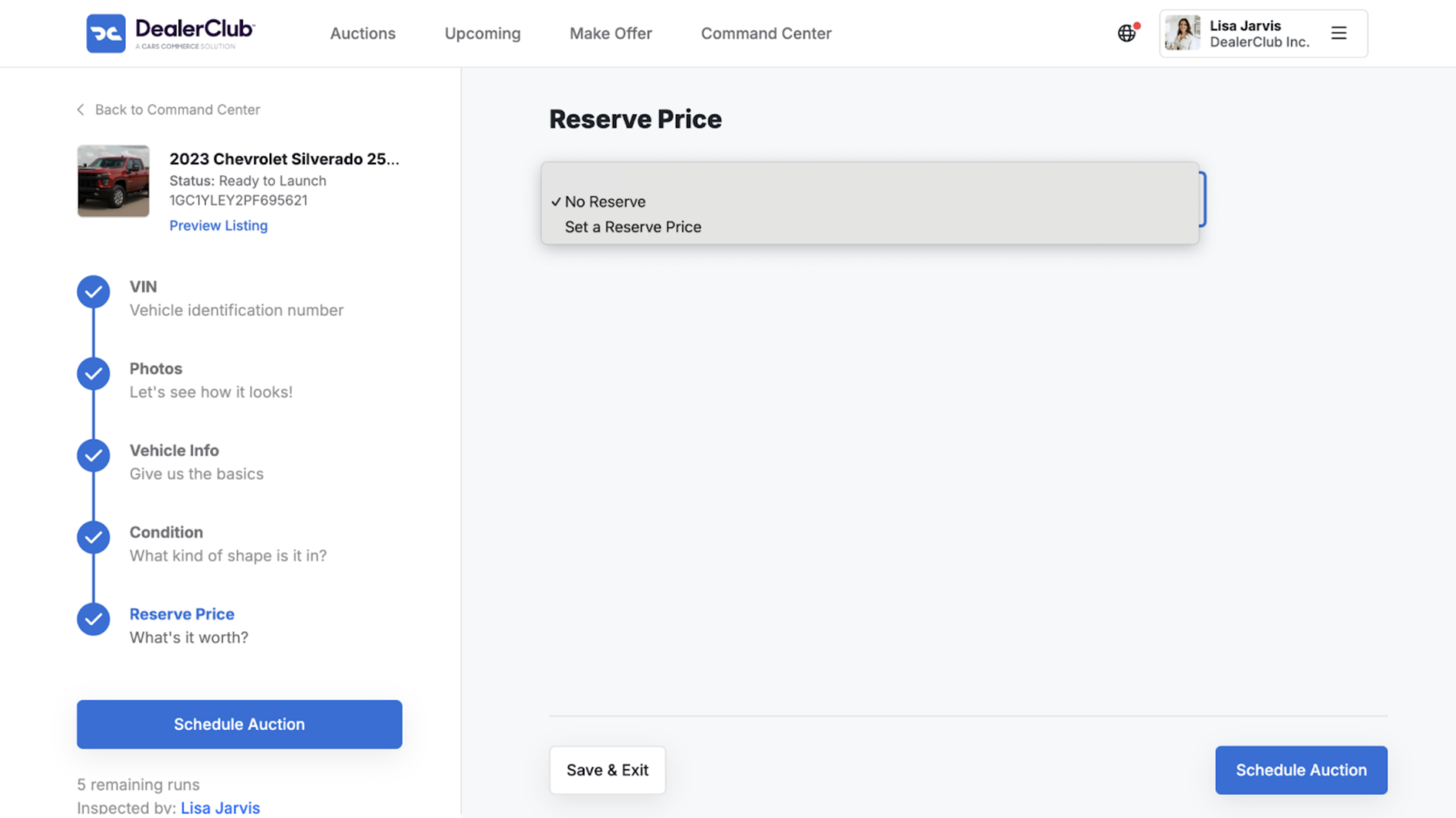Click Lisa Jarvis profile avatar
Screen dimensions: 1456x818
[1182, 33]
